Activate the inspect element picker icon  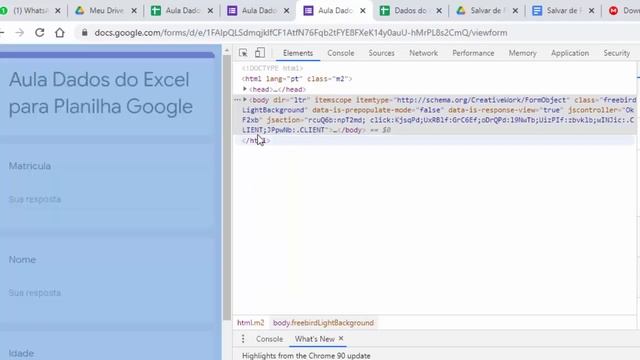click(243, 53)
